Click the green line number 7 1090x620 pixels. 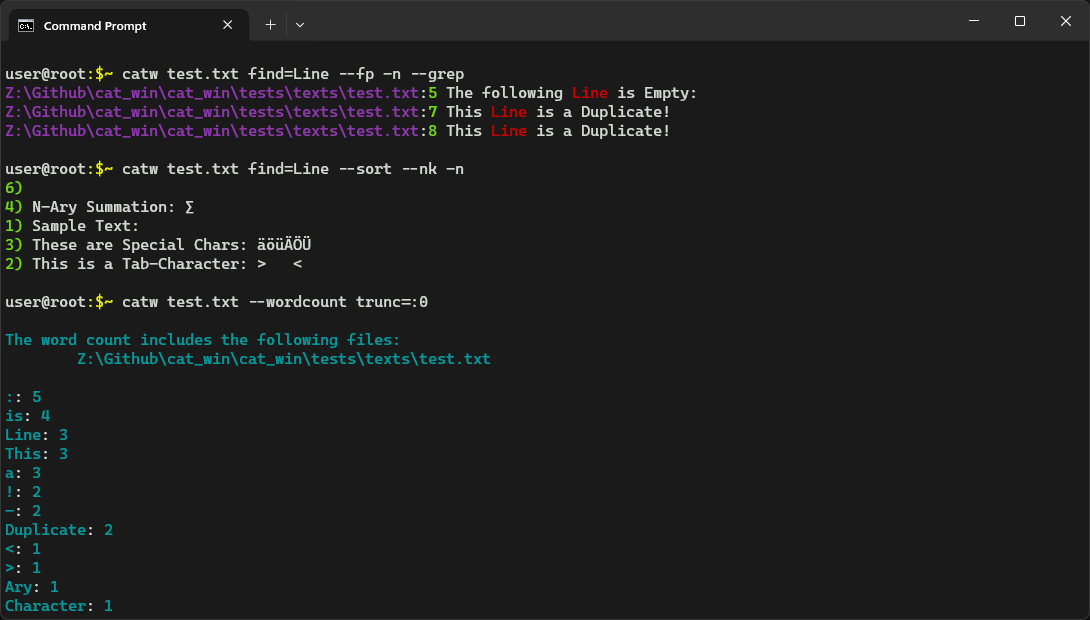[433, 112]
